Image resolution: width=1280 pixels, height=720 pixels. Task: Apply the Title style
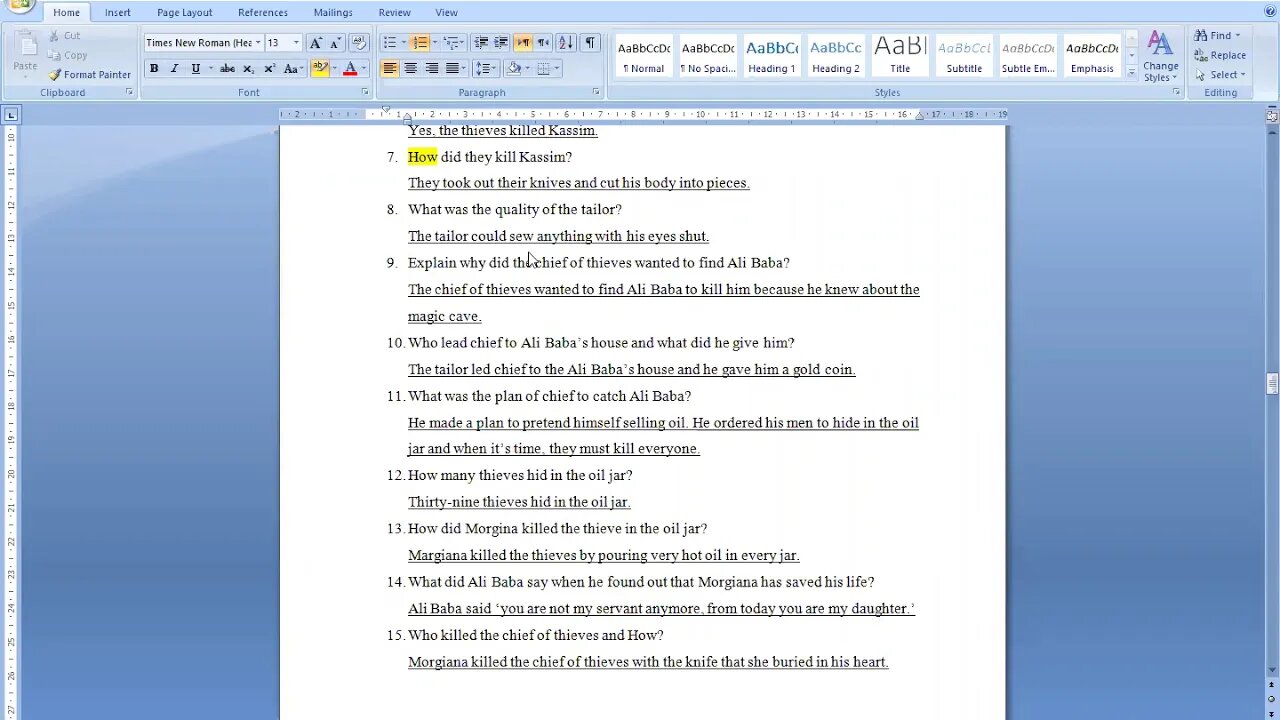[x=900, y=56]
